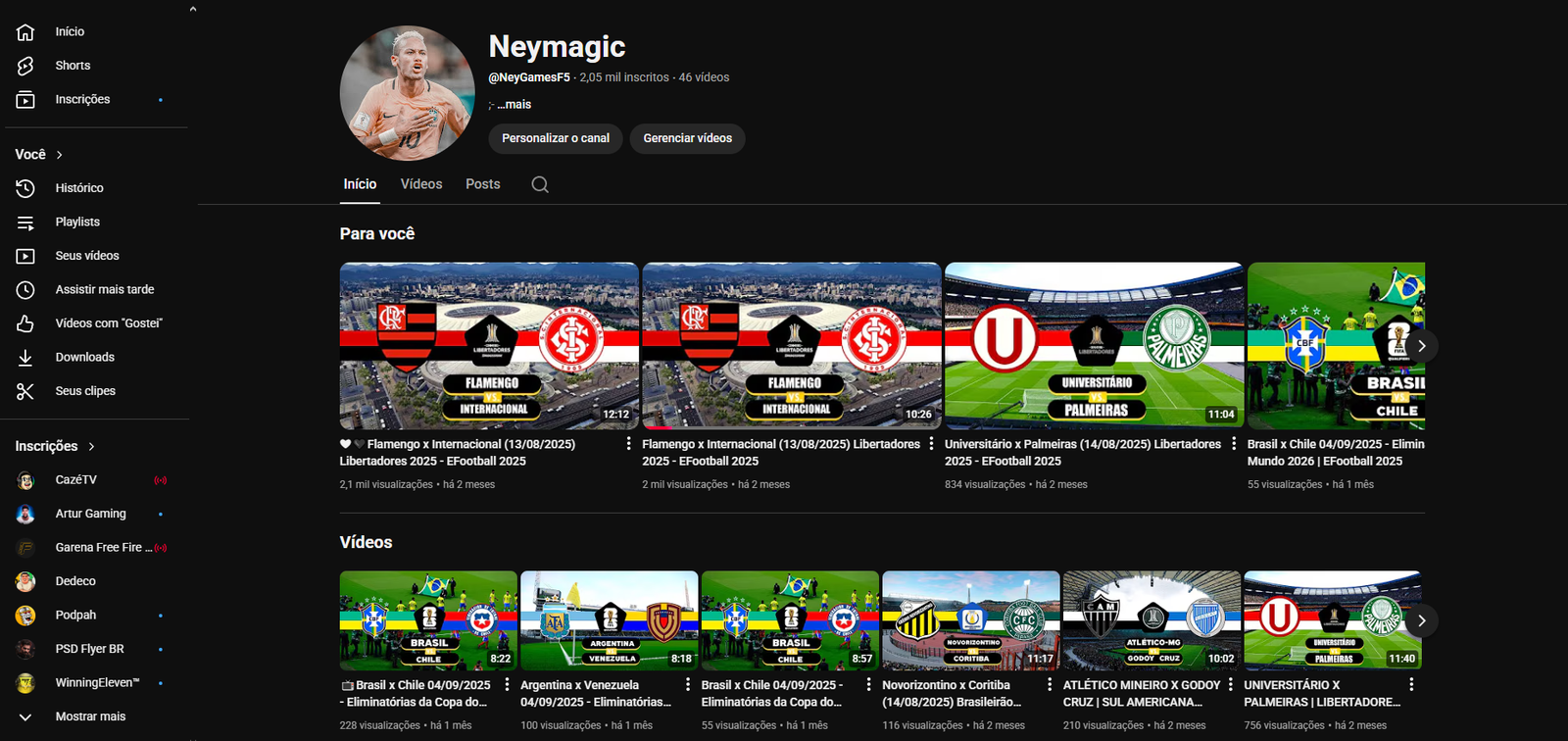This screenshot has width=1568, height=741.
Task: Expand the Você section
Action: [x=39, y=155]
